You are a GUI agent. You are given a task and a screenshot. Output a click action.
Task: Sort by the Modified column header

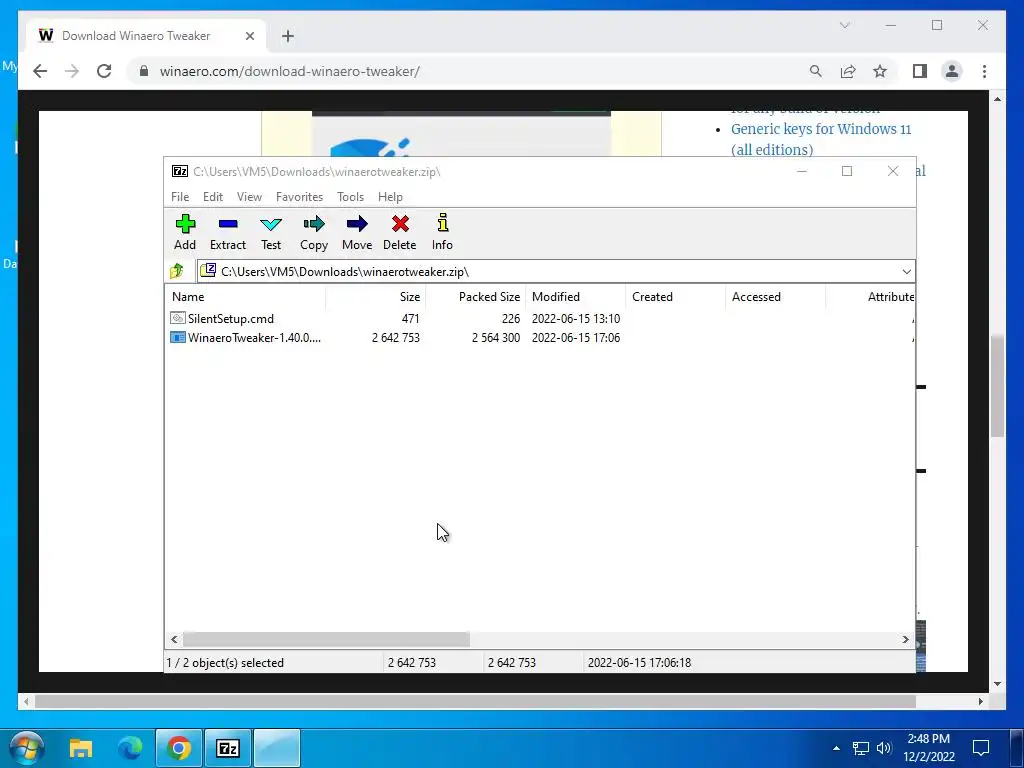coord(575,296)
